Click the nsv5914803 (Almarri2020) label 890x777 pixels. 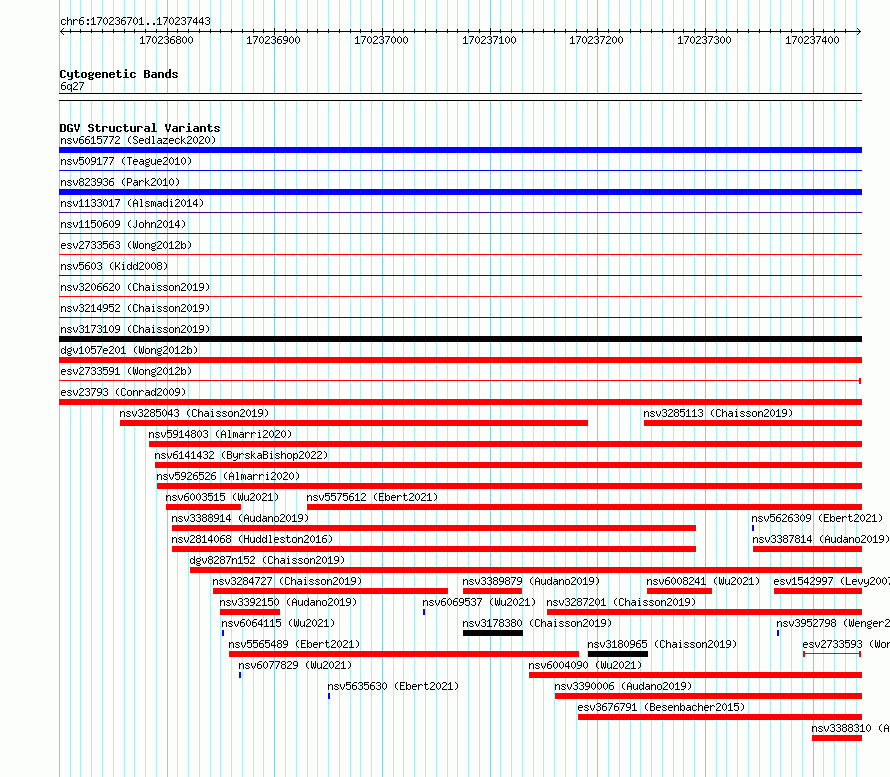click(x=220, y=434)
